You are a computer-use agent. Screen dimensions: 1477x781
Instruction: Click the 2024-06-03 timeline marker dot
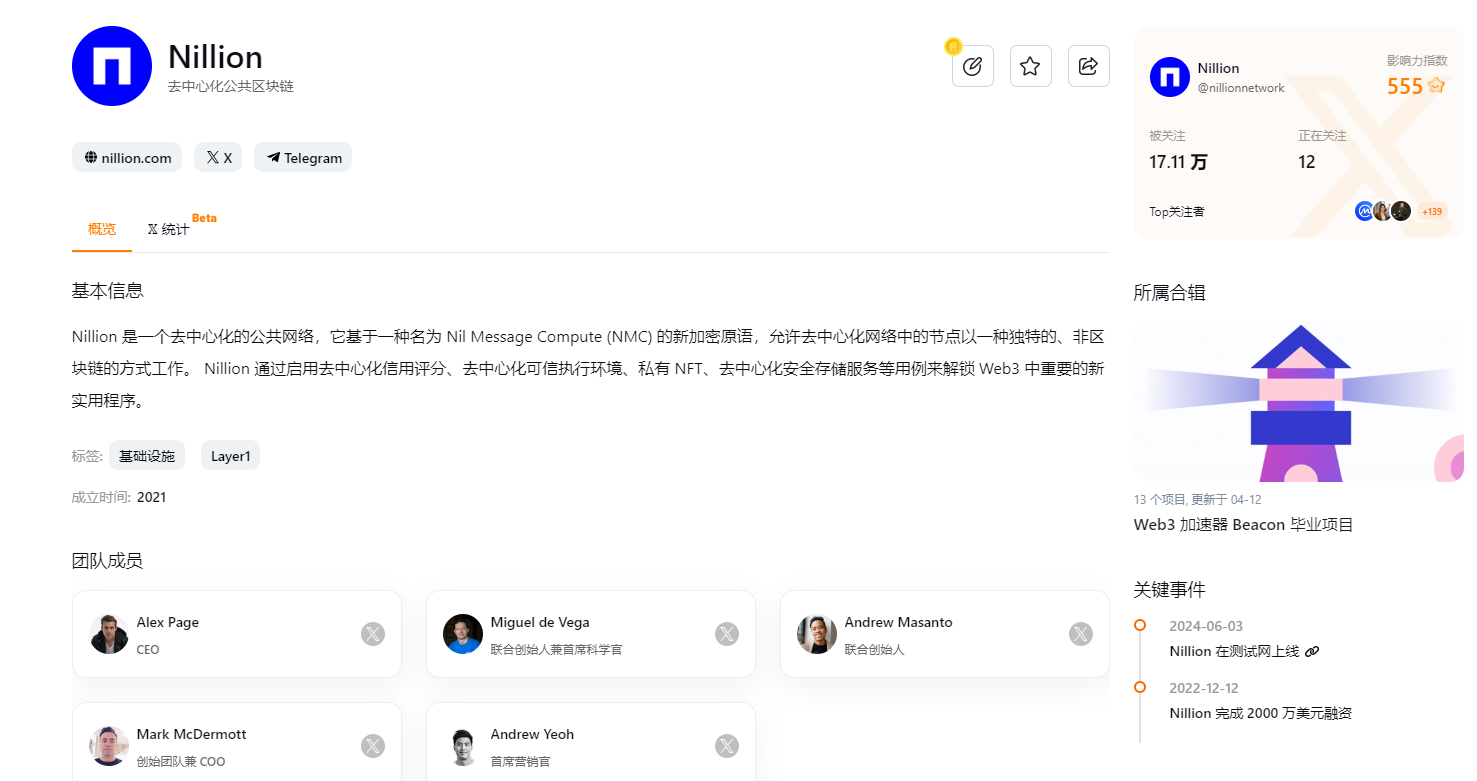pyautogui.click(x=1140, y=625)
